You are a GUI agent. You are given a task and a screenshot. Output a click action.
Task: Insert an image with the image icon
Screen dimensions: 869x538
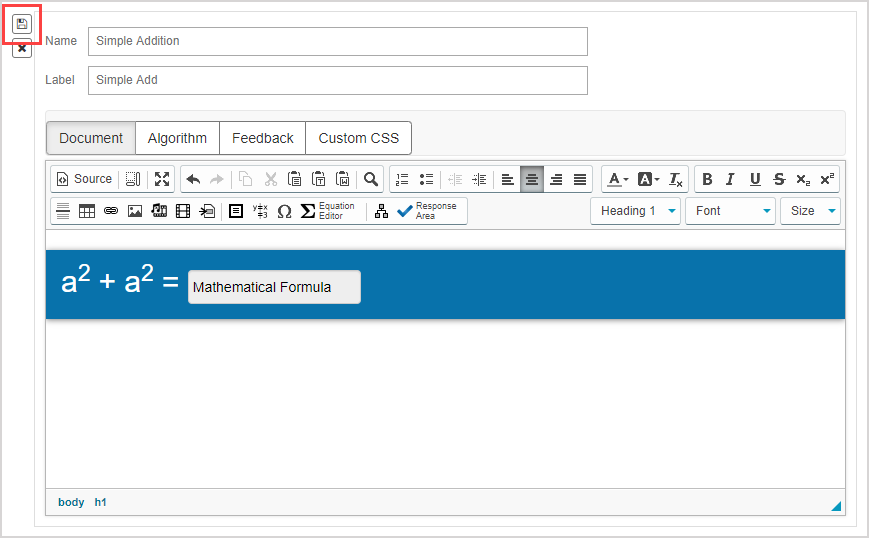coord(135,211)
